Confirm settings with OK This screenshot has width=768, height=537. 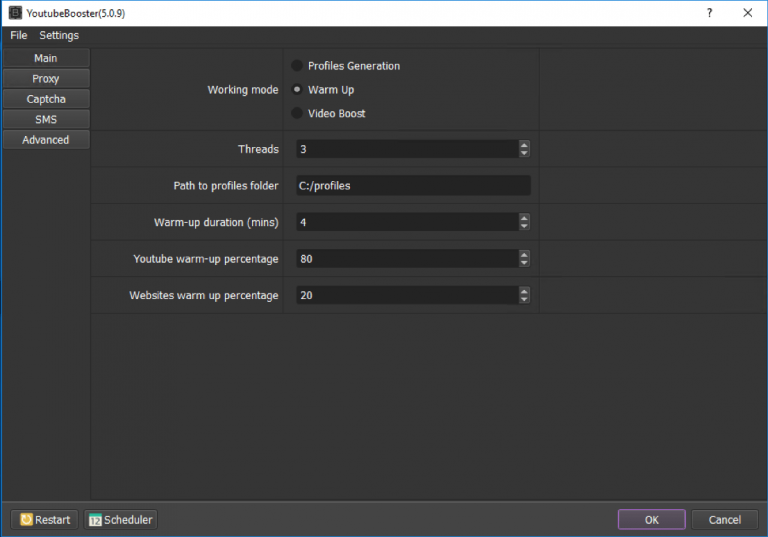651,519
